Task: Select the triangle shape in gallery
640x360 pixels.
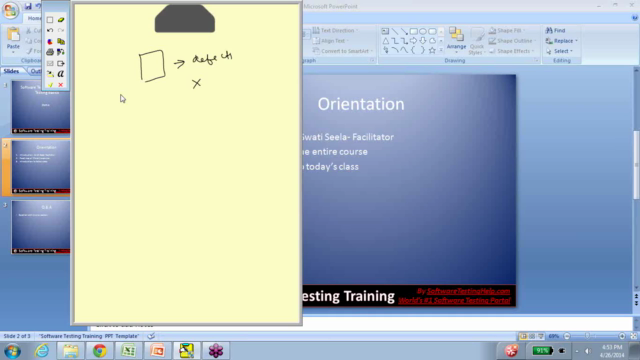Action: pyautogui.click(x=385, y=41)
